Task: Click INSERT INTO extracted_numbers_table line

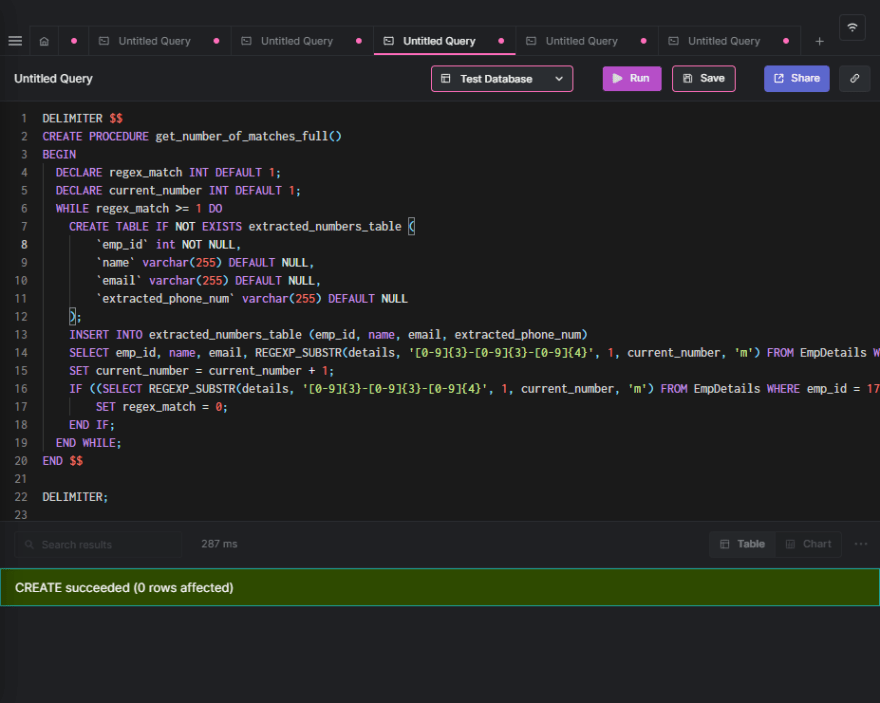Action: tap(328, 334)
